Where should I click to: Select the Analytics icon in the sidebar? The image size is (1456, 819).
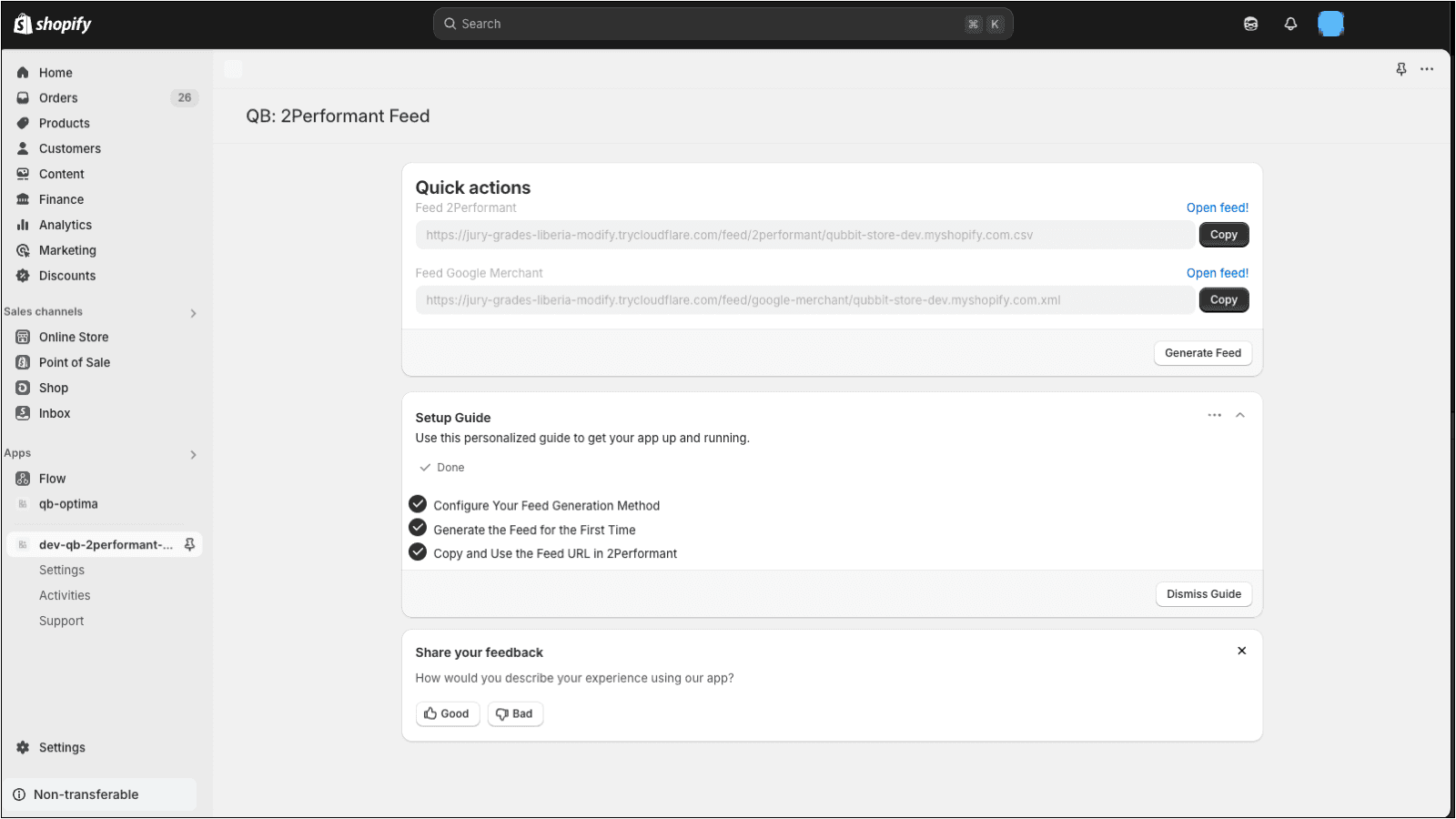coord(23,225)
